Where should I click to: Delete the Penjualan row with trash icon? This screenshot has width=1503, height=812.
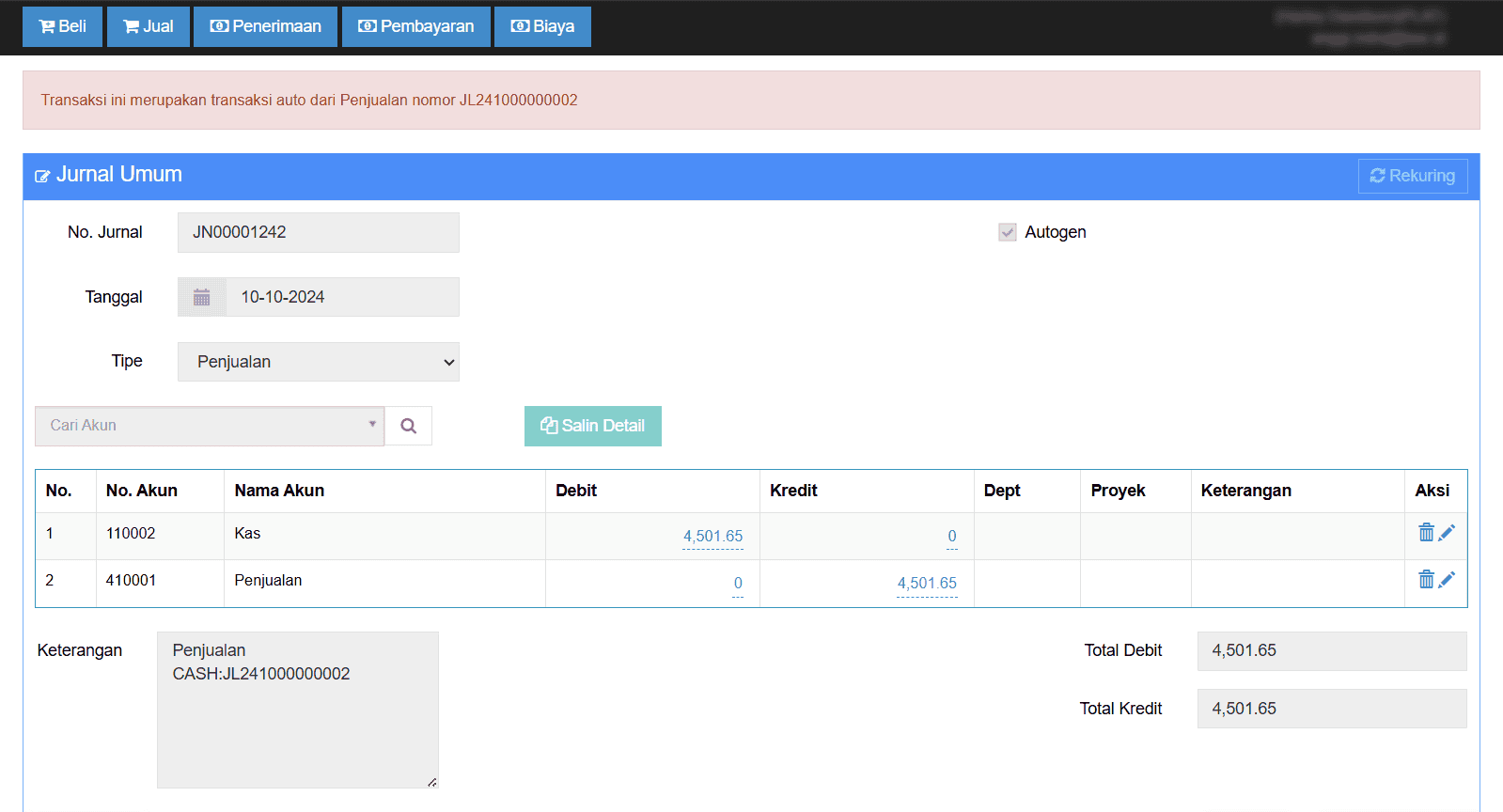tap(1426, 580)
